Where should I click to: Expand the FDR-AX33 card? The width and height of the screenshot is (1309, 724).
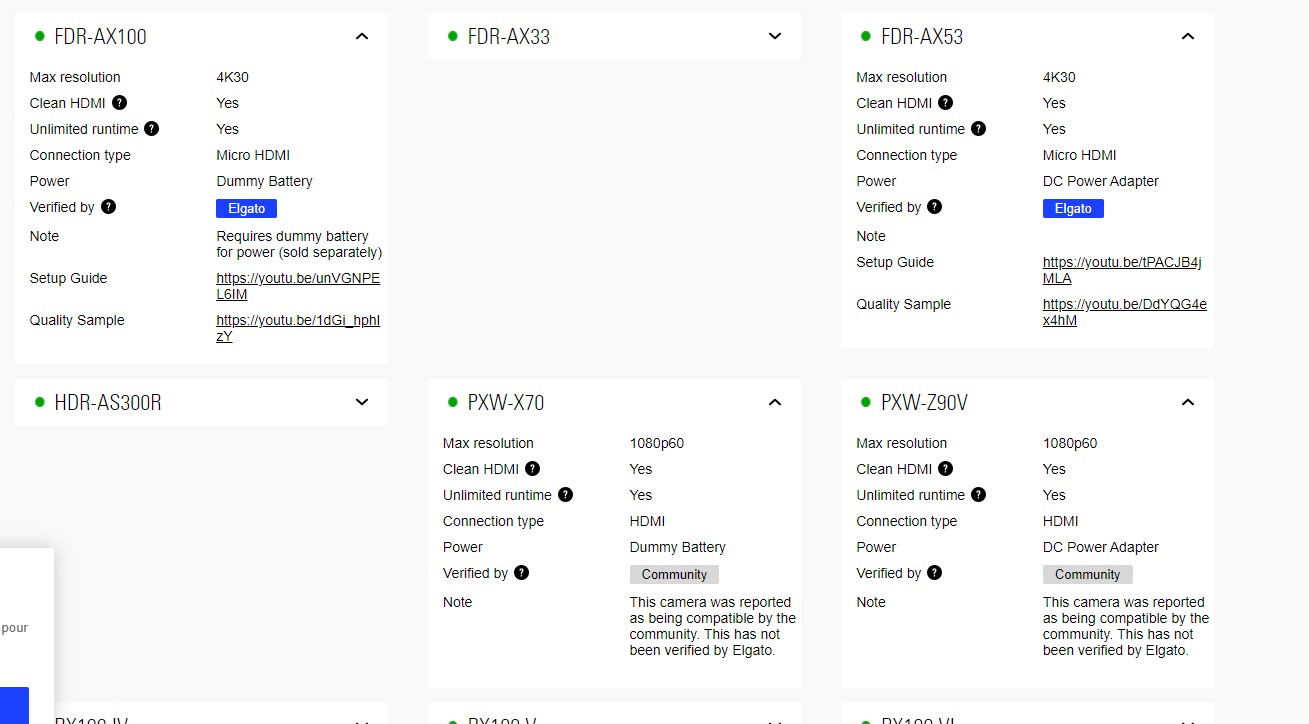(x=775, y=37)
